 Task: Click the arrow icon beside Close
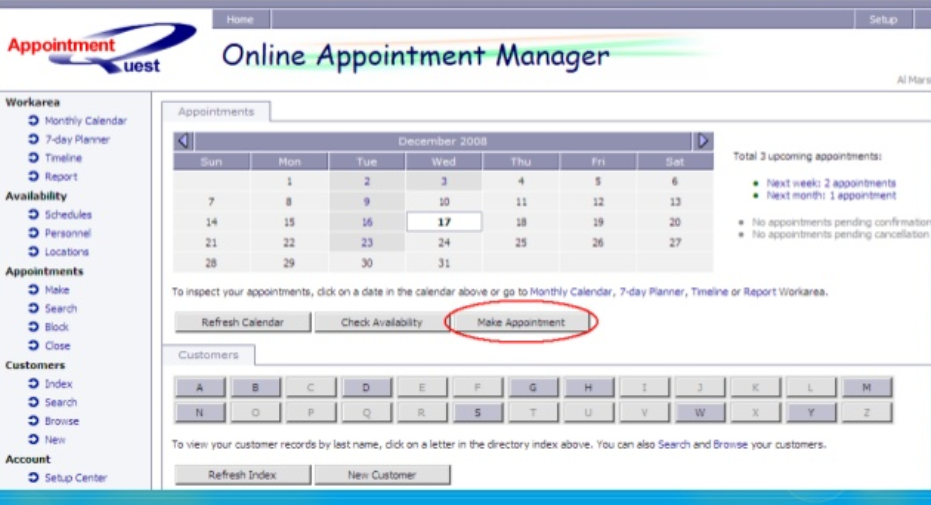click(33, 345)
